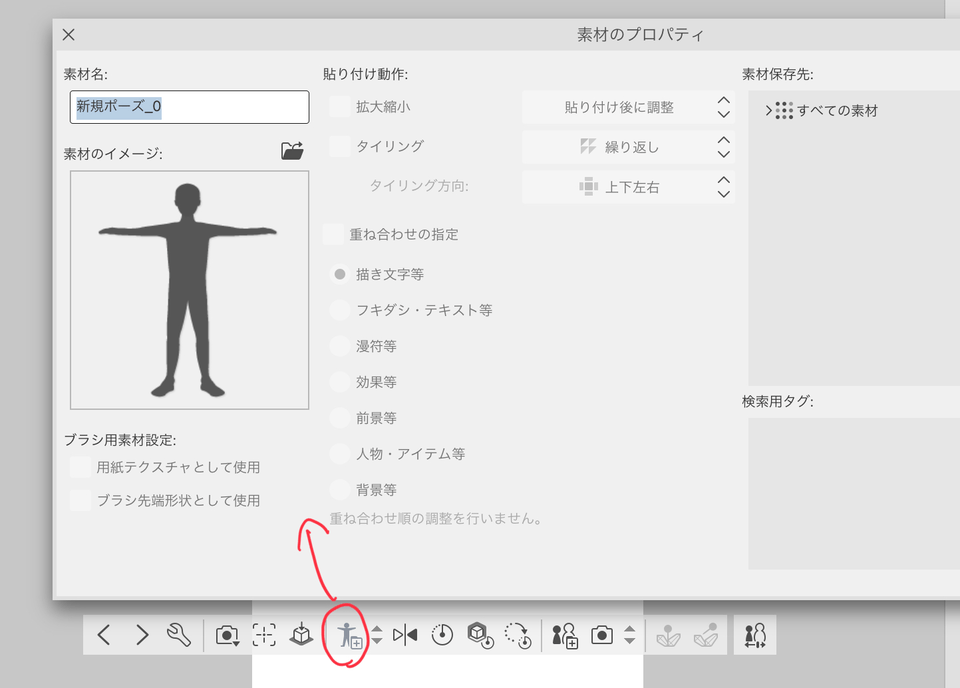
Task: Open camera angle preset icon
Action: pyautogui.click(x=227, y=635)
